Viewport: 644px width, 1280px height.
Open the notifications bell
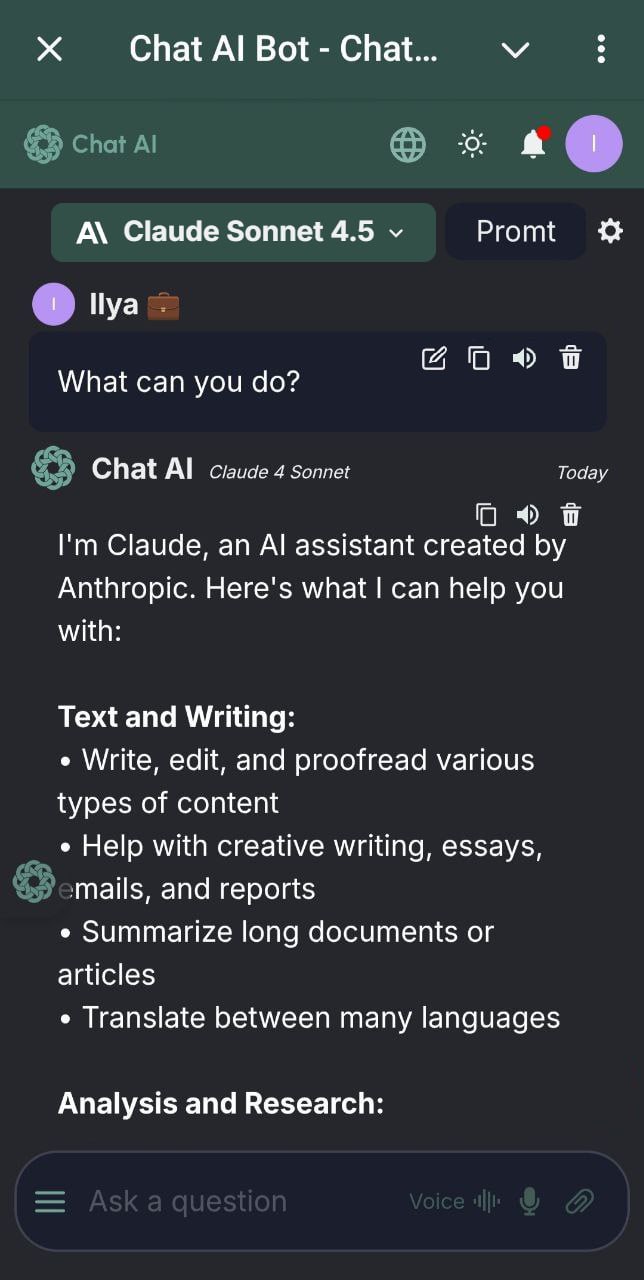pyautogui.click(x=534, y=145)
